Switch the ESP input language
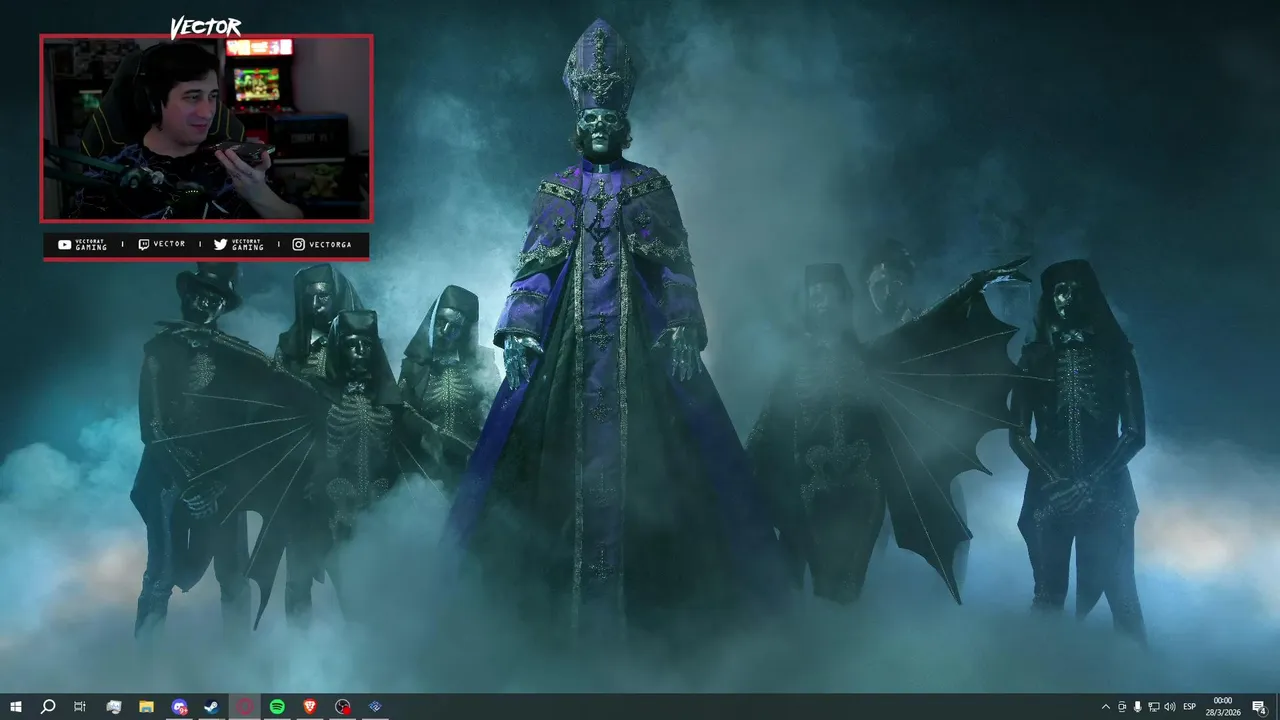This screenshot has height=720, width=1280. pos(1190,707)
